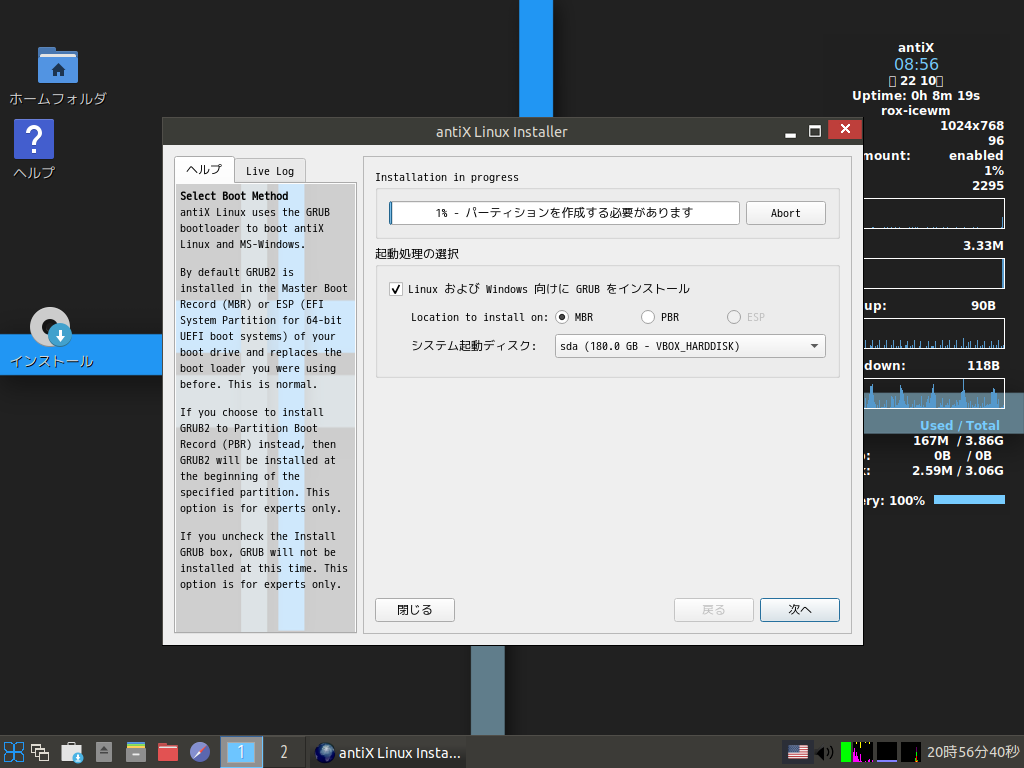This screenshot has height=768, width=1024.
Task: Click the 閉じる button
Action: click(415, 610)
